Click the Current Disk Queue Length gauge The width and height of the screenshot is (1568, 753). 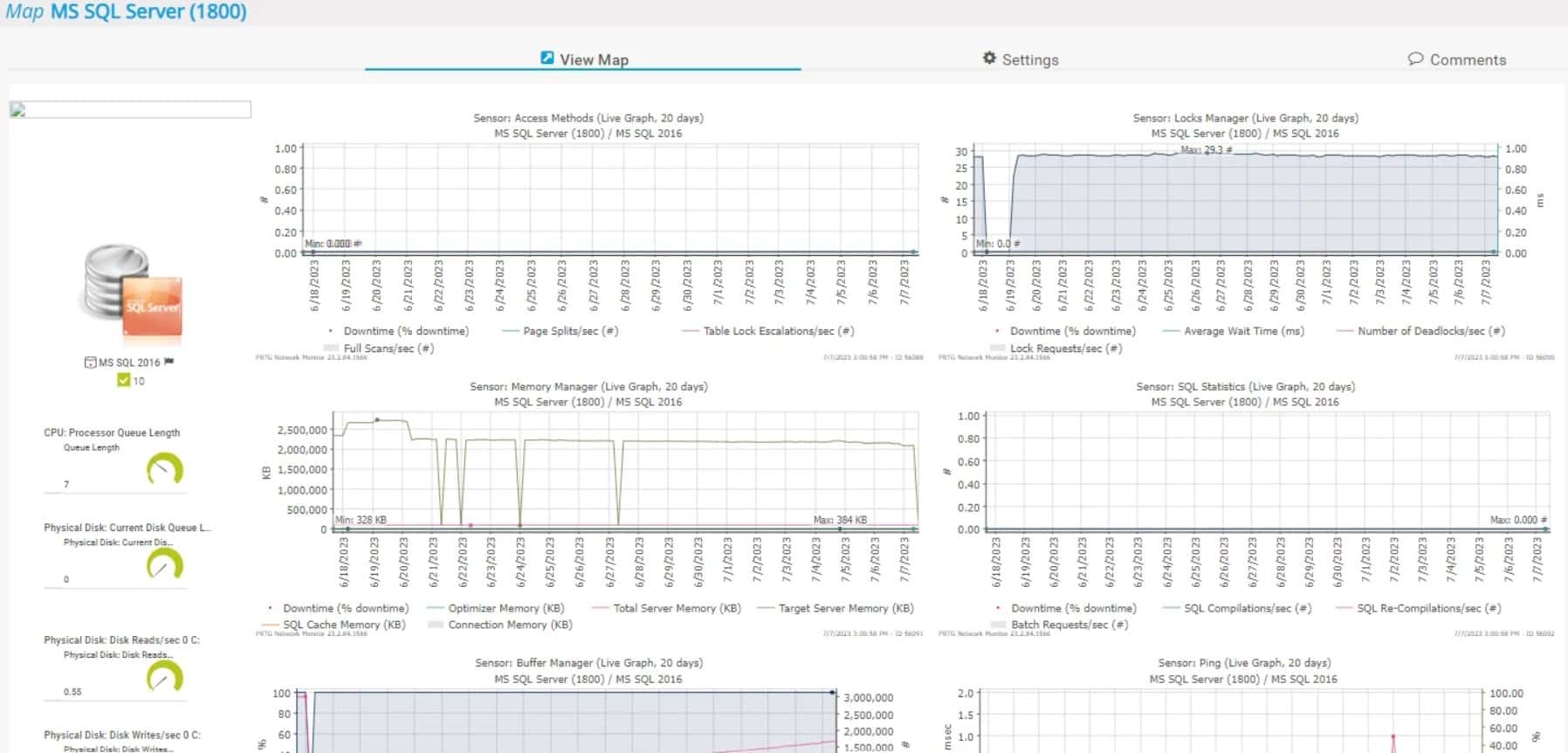(164, 564)
